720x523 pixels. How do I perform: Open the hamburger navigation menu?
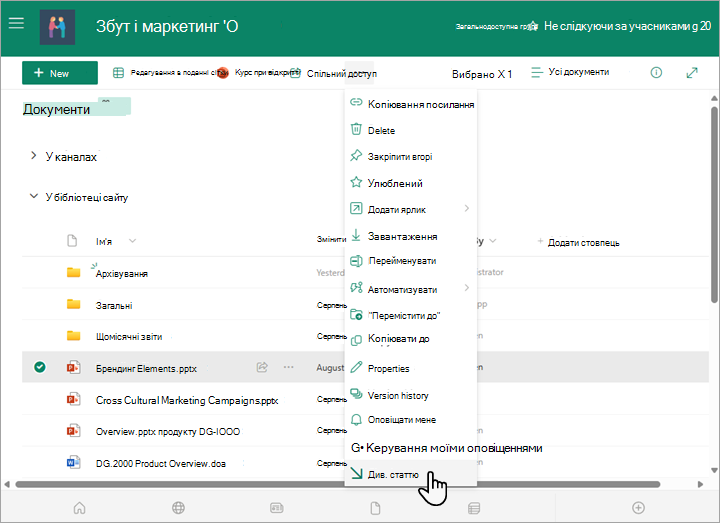(16, 23)
